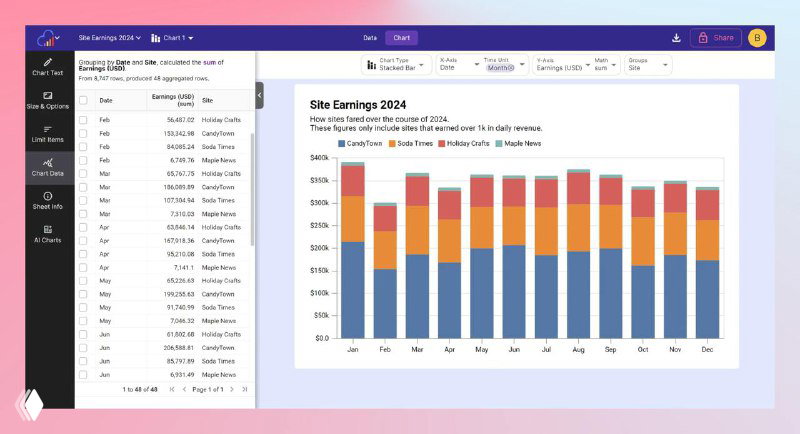Toggle the select-all checkbox in table header
800x434 pixels.
(83, 100)
